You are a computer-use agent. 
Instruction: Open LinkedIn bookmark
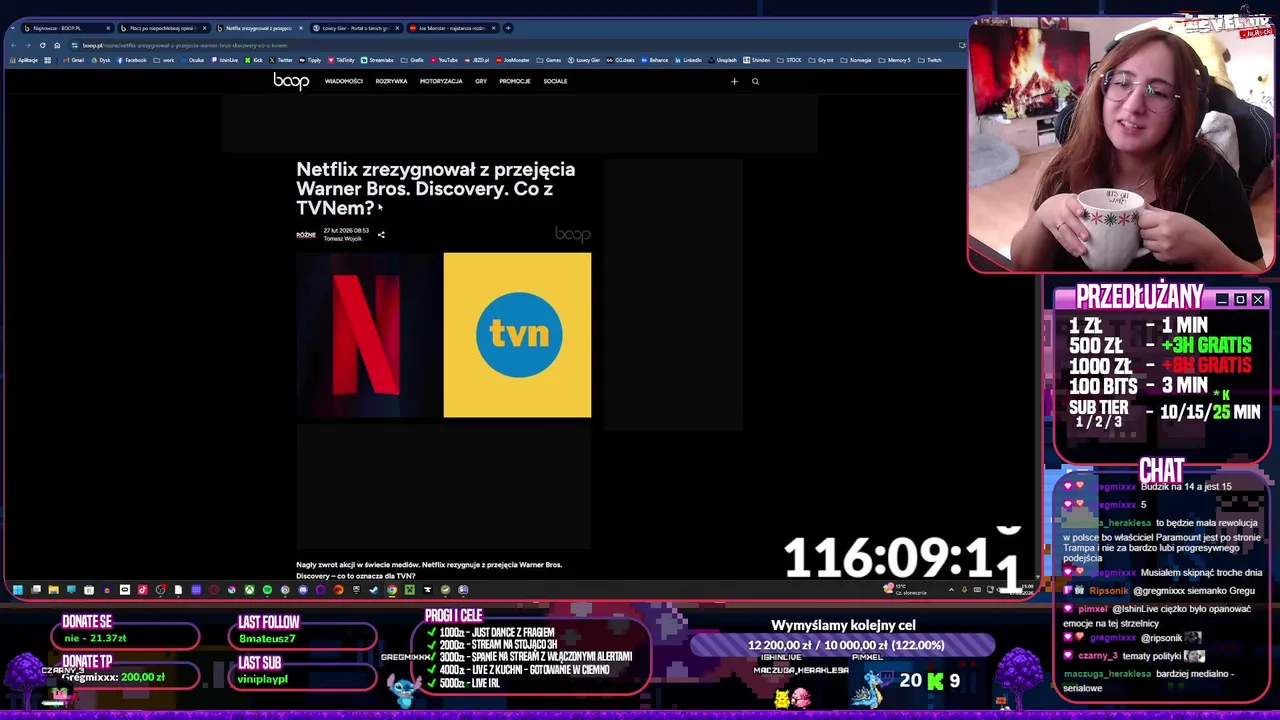click(x=687, y=60)
